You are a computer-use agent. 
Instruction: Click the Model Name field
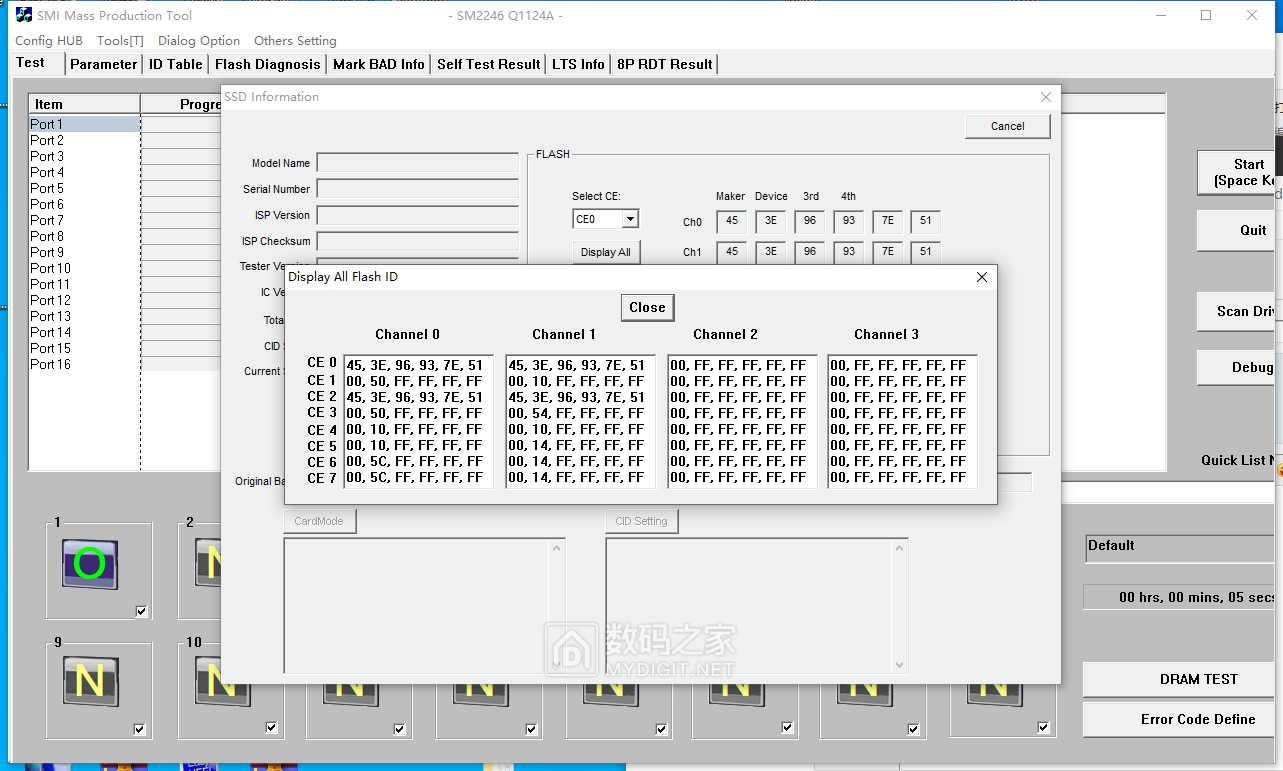417,163
